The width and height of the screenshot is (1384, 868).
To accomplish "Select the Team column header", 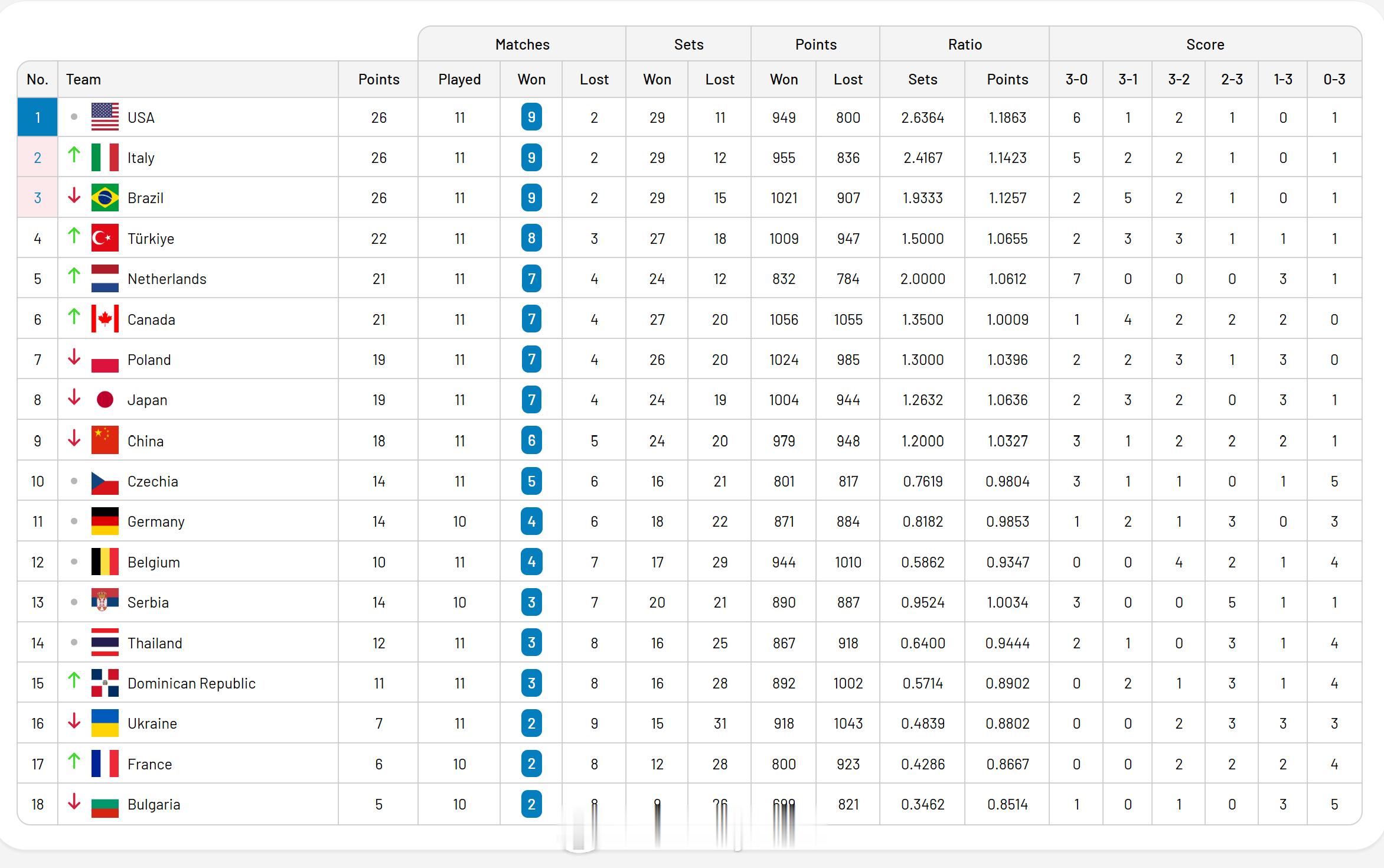I will (x=83, y=79).
